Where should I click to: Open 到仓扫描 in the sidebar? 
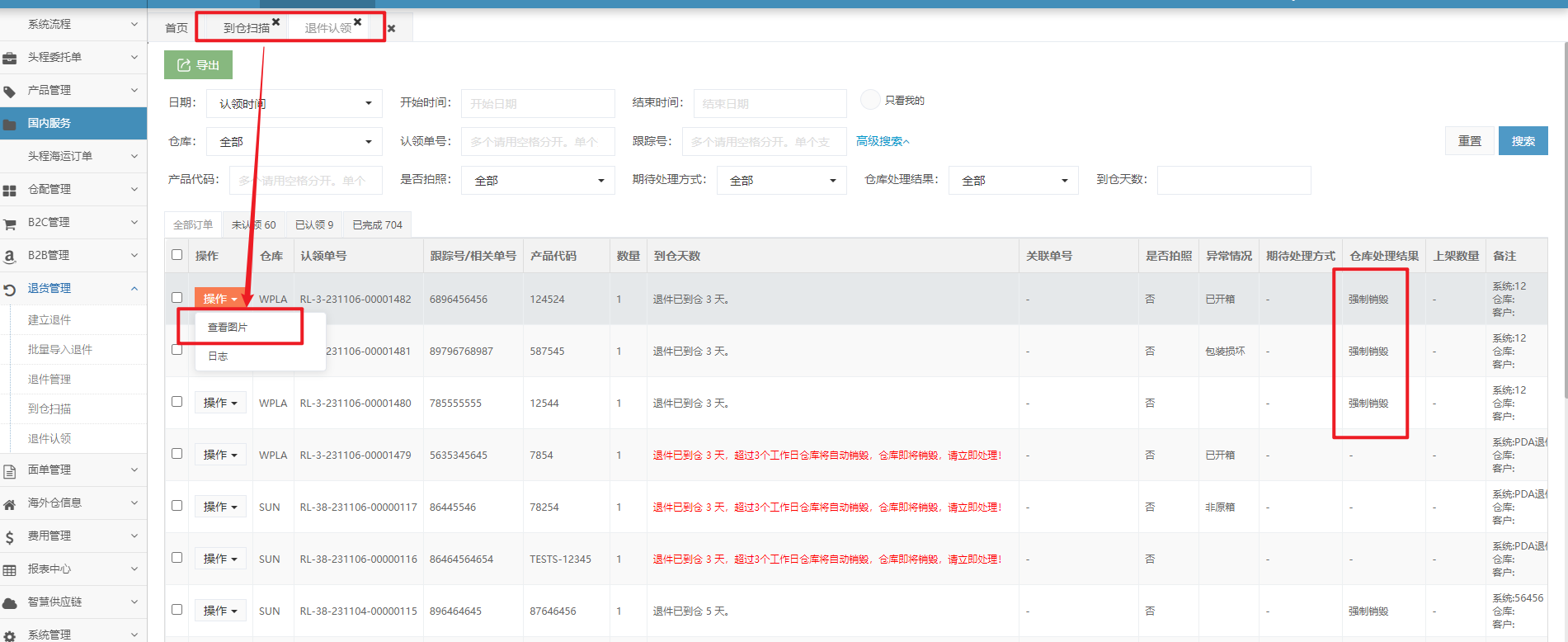49,408
